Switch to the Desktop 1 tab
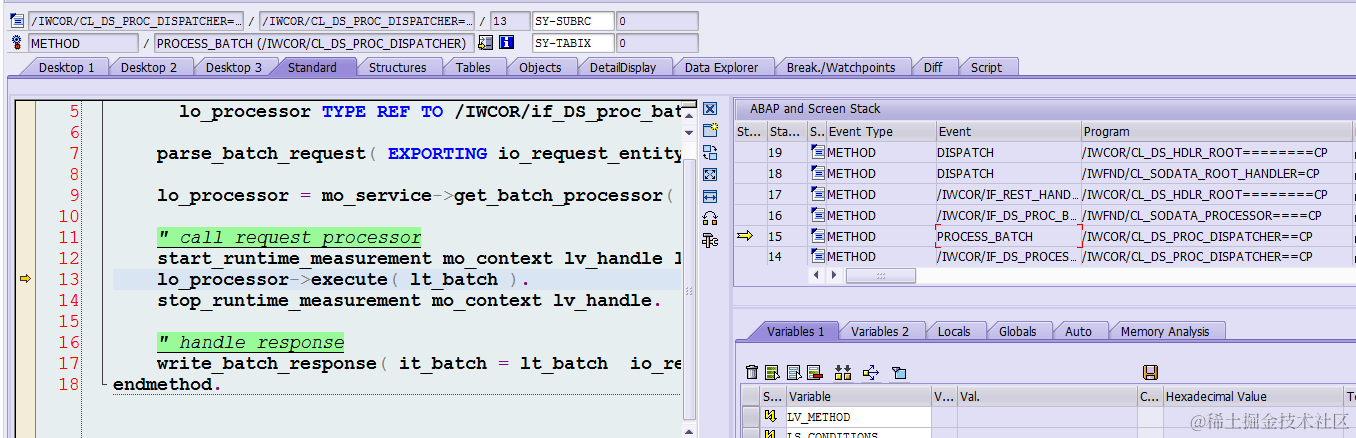This screenshot has width=1356, height=438. click(67, 67)
